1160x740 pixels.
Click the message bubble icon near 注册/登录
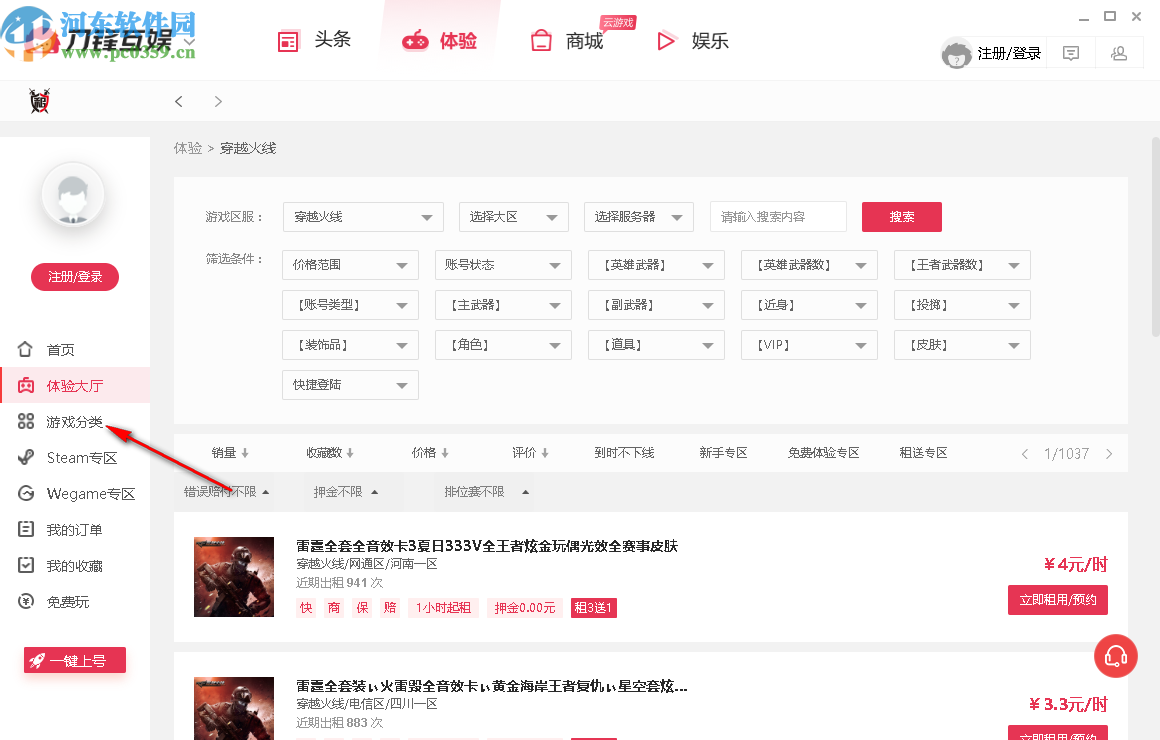point(1070,52)
